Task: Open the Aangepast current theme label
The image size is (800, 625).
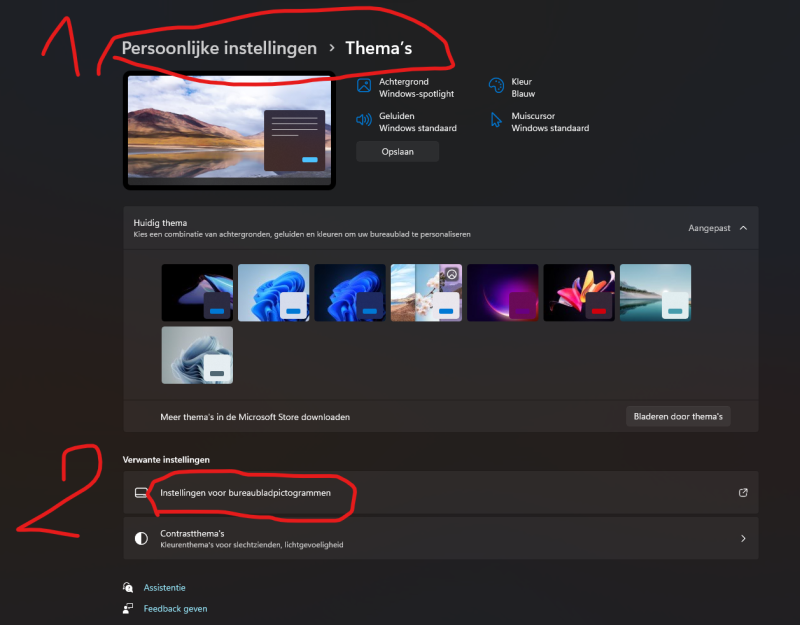Action: 709,228
